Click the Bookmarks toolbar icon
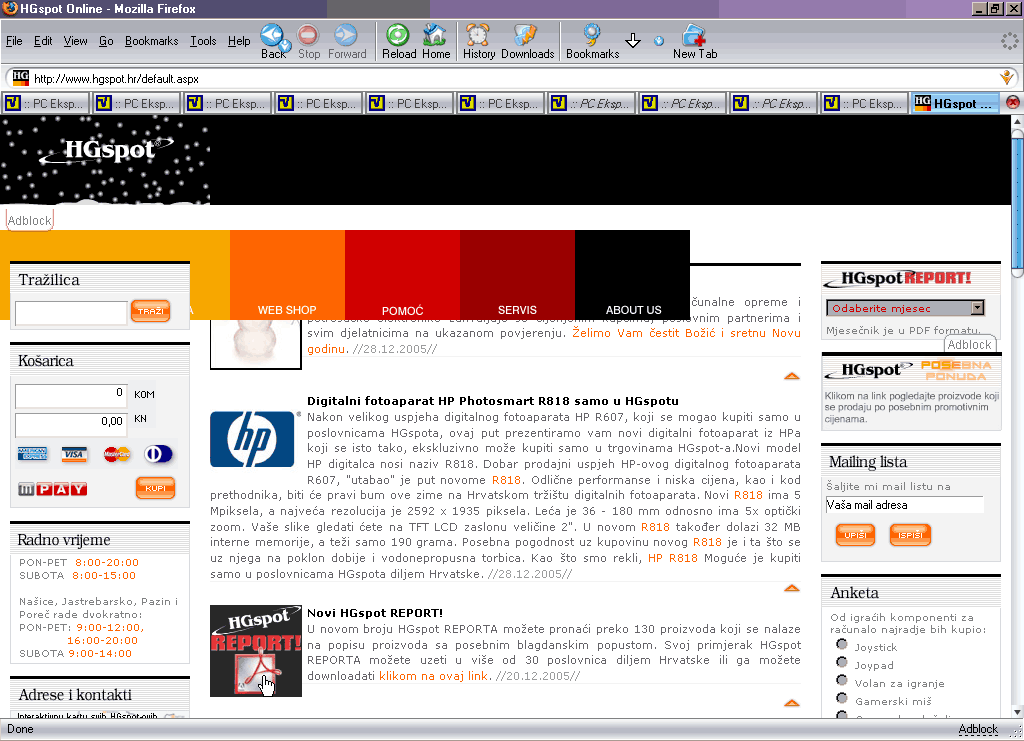Viewport: 1024px width, 741px height. [592, 40]
